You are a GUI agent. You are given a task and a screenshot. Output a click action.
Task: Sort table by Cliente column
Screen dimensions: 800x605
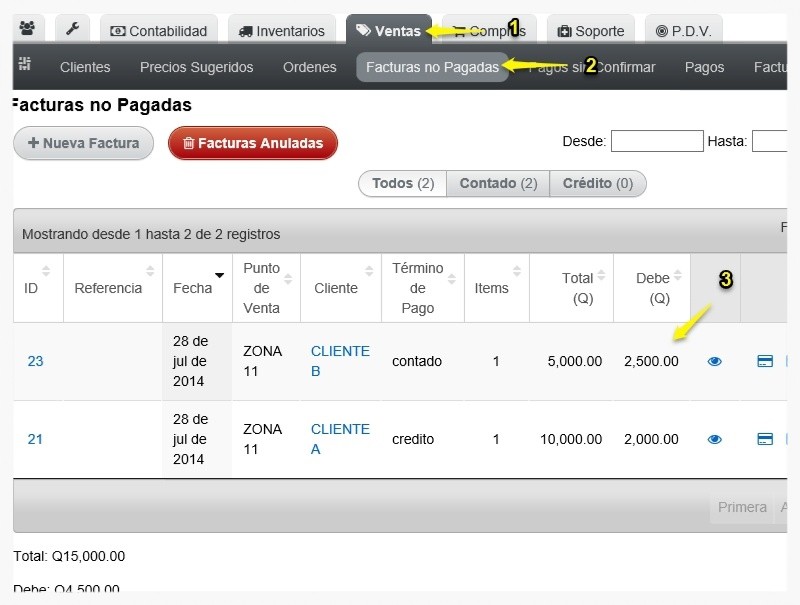coord(341,288)
